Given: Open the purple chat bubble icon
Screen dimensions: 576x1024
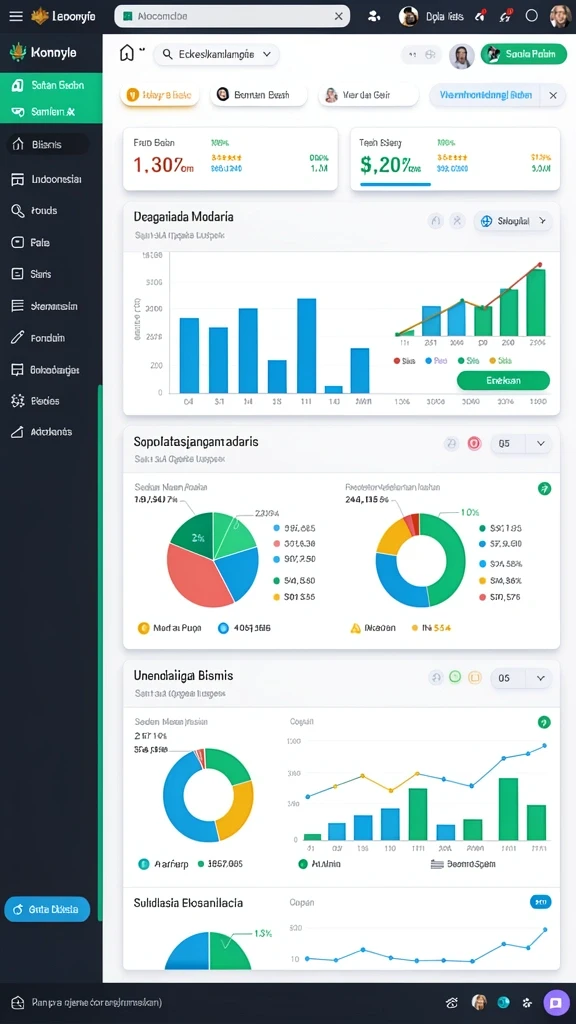Looking at the screenshot, I should click(556, 1002).
